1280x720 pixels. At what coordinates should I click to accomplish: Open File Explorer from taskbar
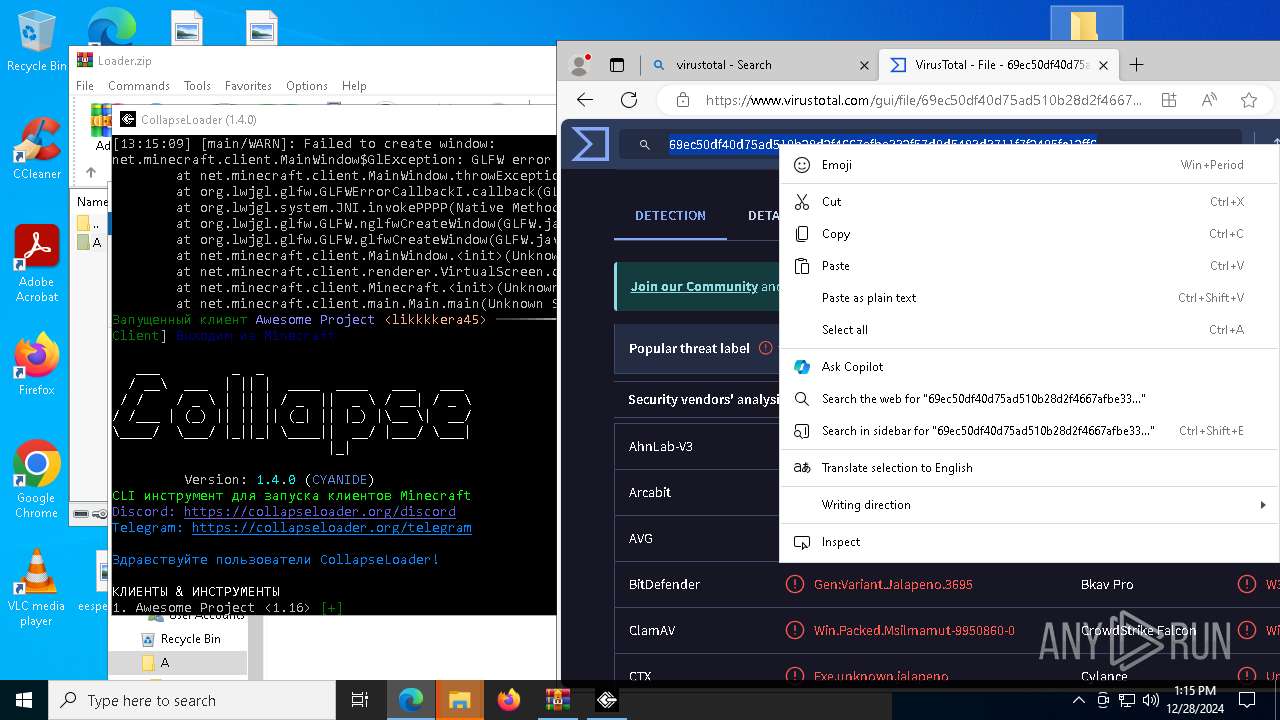[x=459, y=700]
